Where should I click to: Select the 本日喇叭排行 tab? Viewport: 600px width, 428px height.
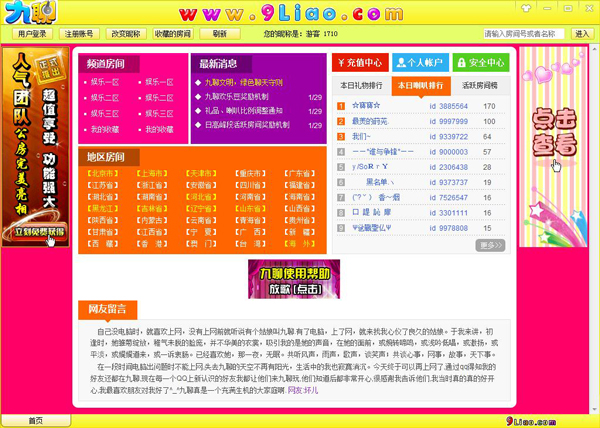(x=422, y=85)
